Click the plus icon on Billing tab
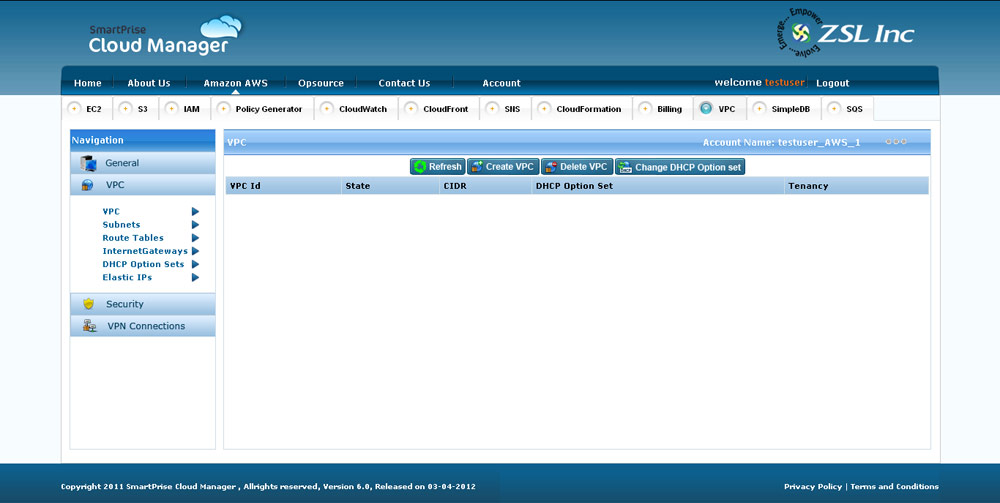 (645, 108)
